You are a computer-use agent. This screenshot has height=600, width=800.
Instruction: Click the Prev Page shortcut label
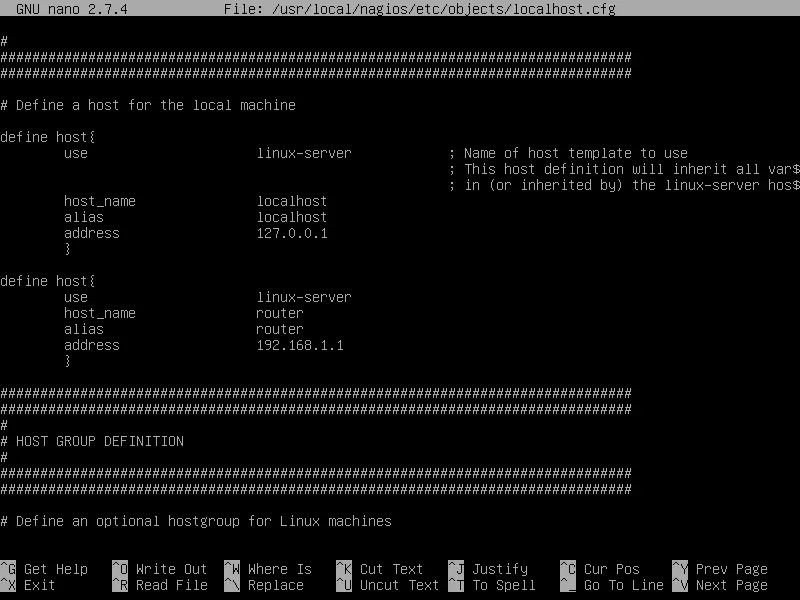(x=731, y=569)
